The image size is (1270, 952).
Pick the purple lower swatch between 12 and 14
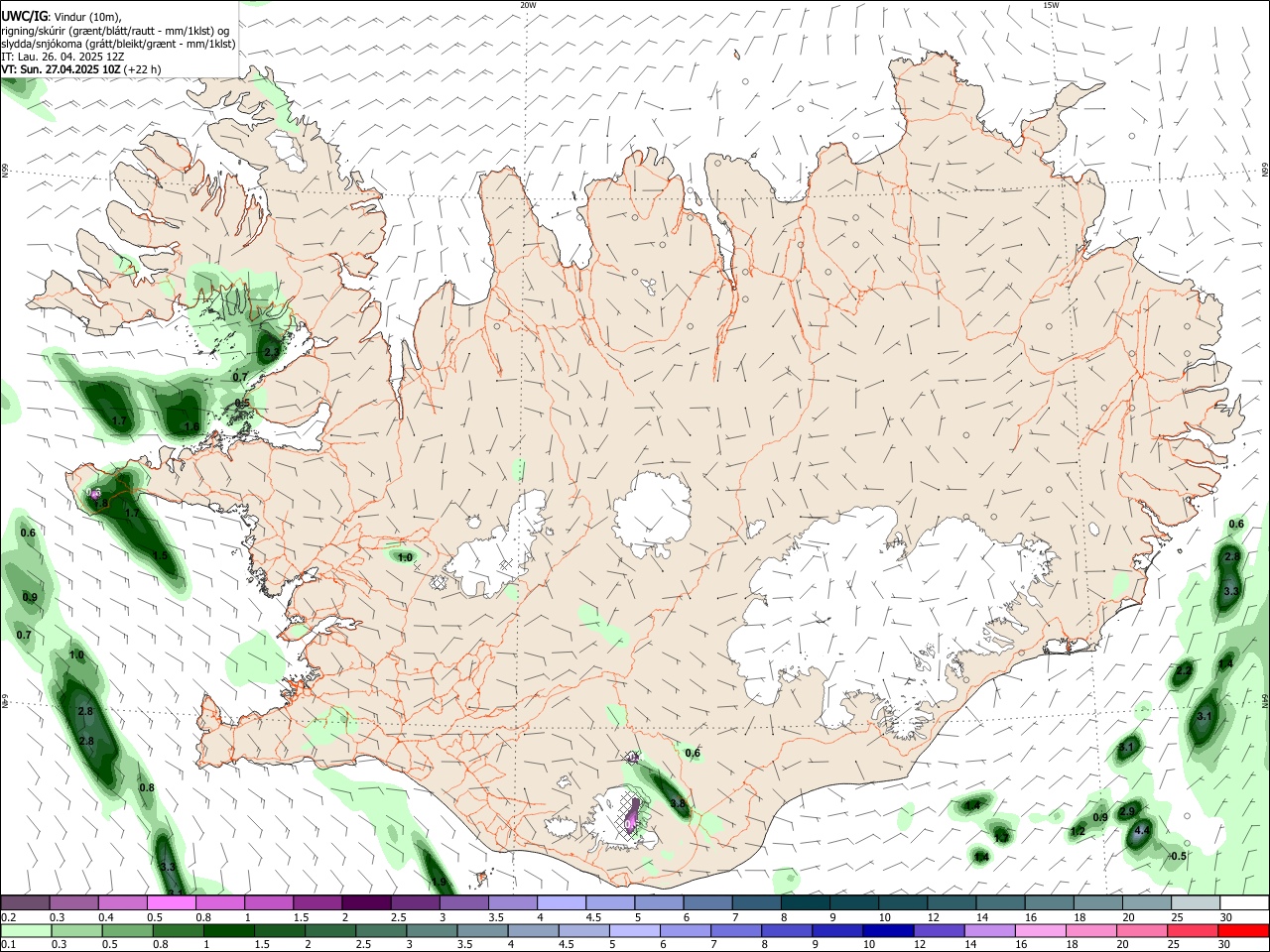click(x=939, y=931)
